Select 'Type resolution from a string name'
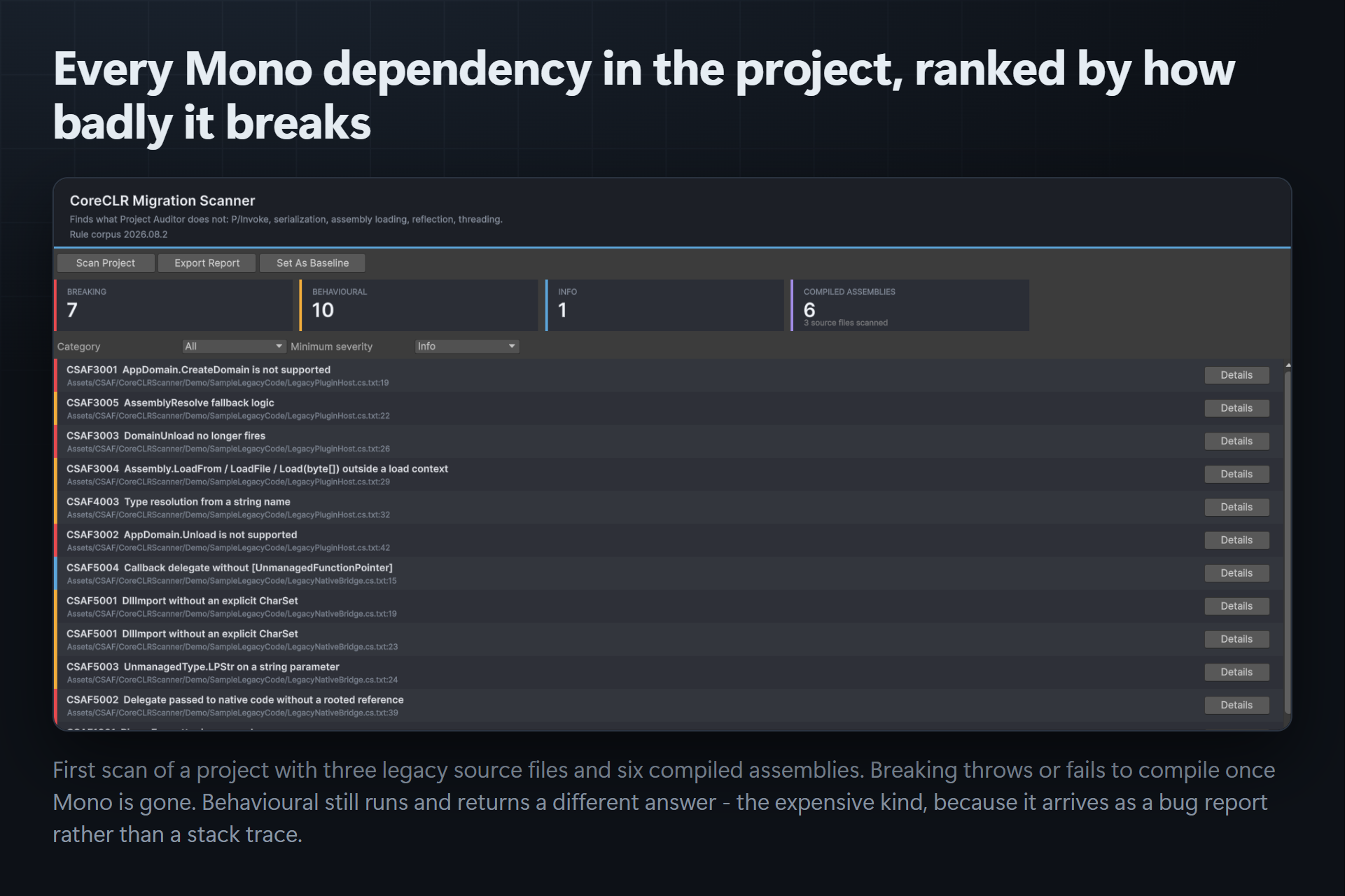 click(207, 501)
